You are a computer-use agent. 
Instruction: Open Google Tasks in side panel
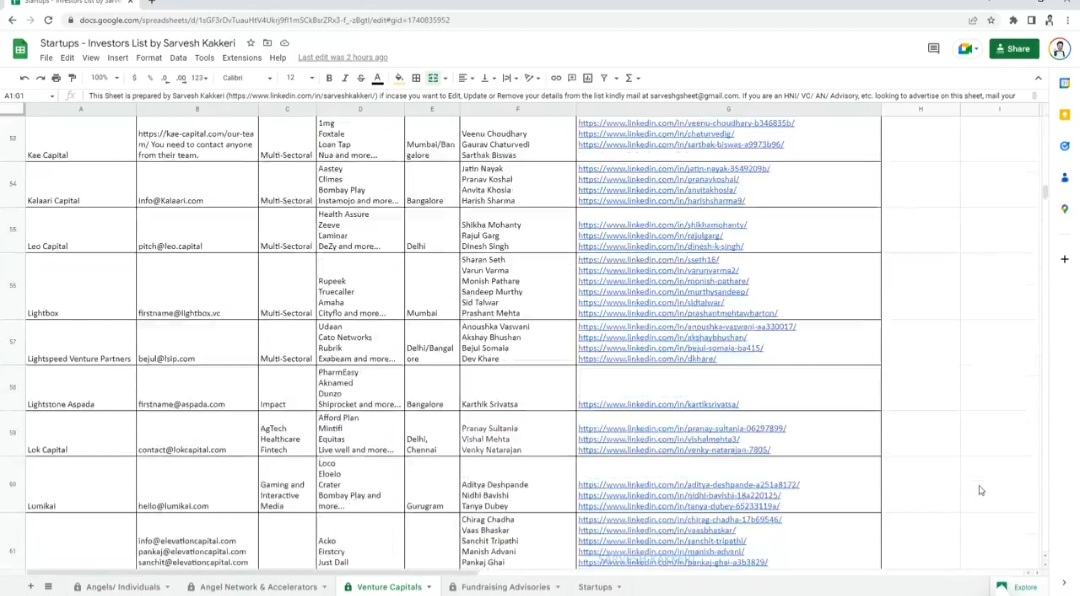coord(1064,146)
